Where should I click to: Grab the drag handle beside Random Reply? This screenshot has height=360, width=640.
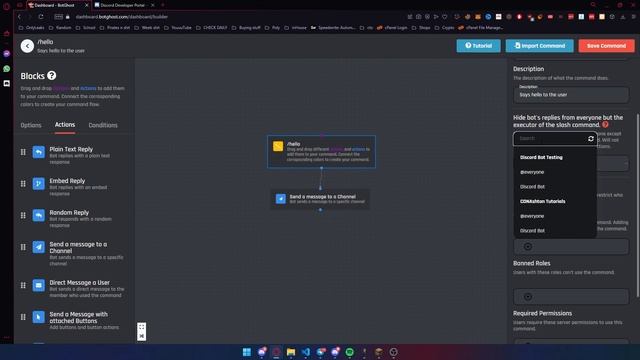coord(23,216)
